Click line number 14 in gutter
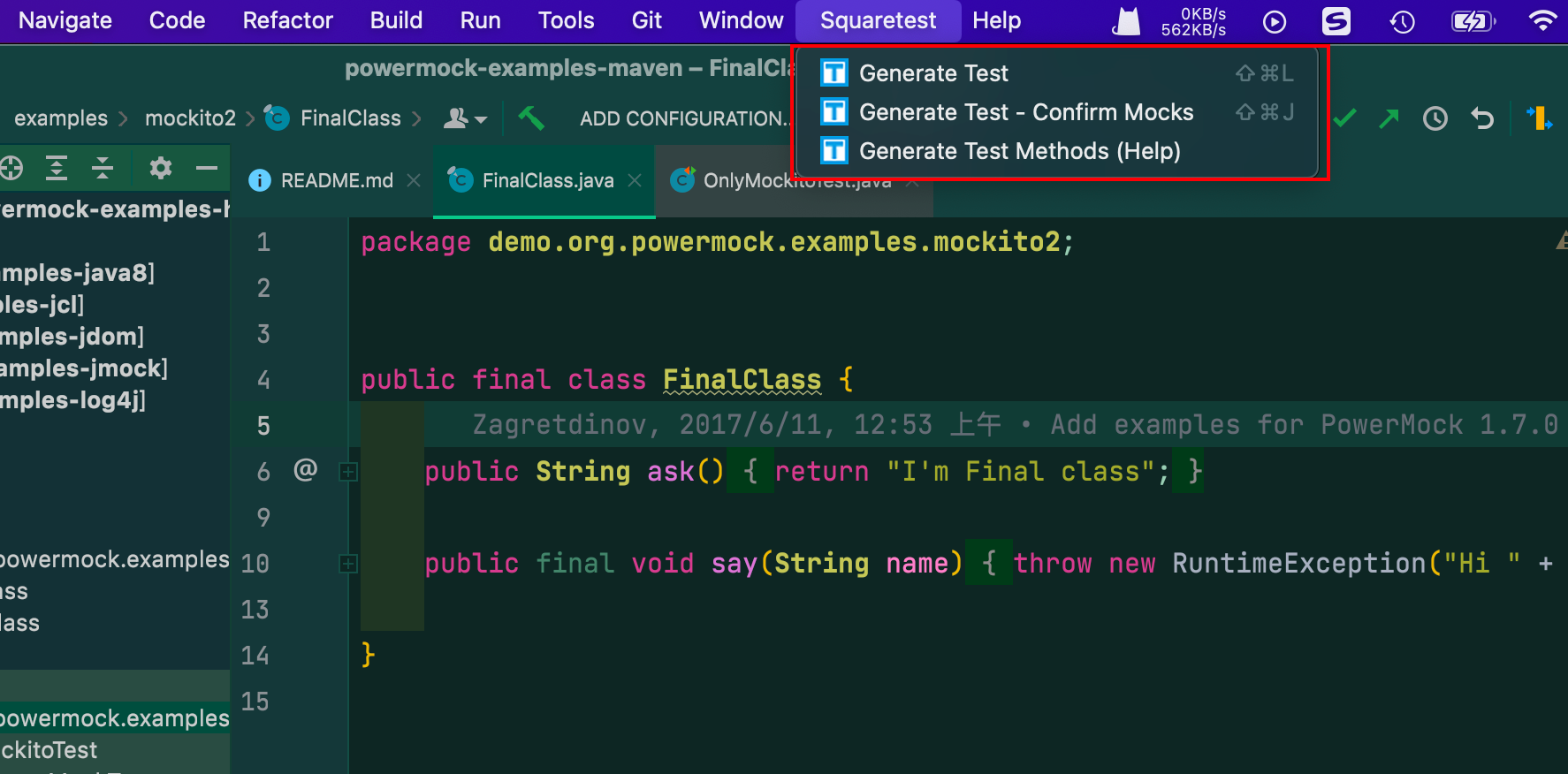 255,656
